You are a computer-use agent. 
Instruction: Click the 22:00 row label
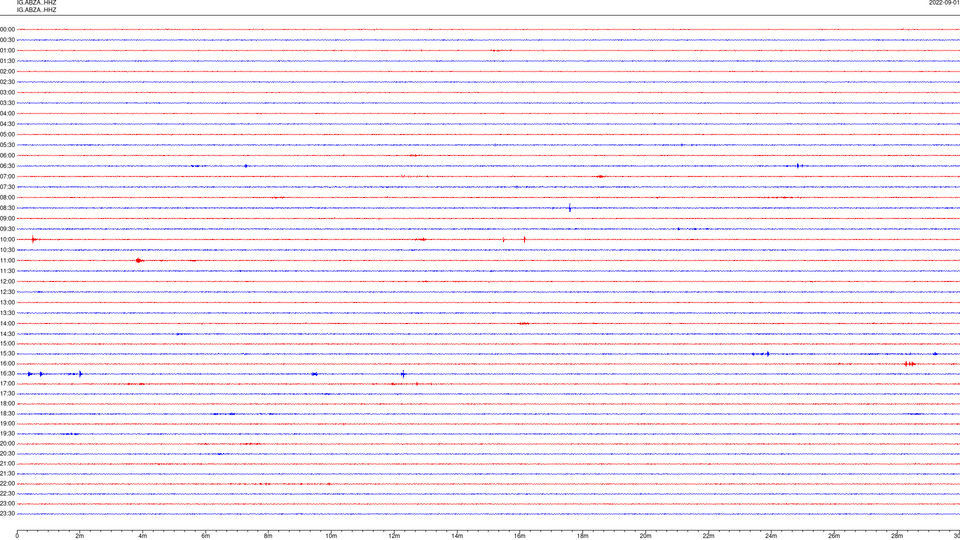tap(7, 484)
